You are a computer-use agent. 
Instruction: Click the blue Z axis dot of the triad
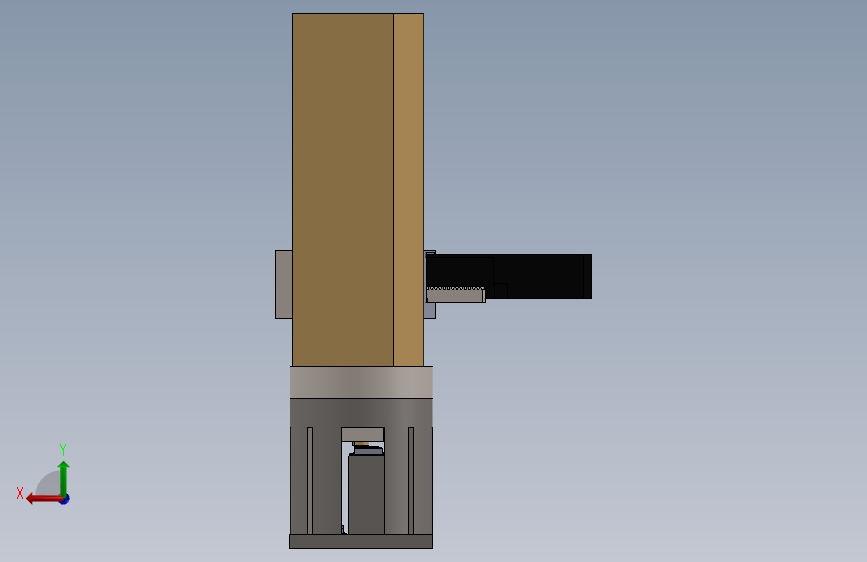(x=65, y=500)
